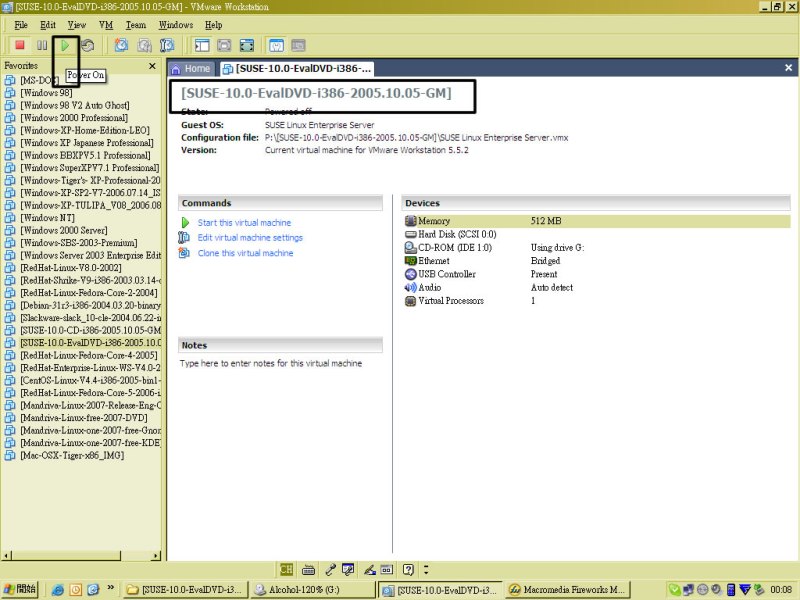This screenshot has height=600, width=800.
Task: Open the Help menu
Action: 214,25
